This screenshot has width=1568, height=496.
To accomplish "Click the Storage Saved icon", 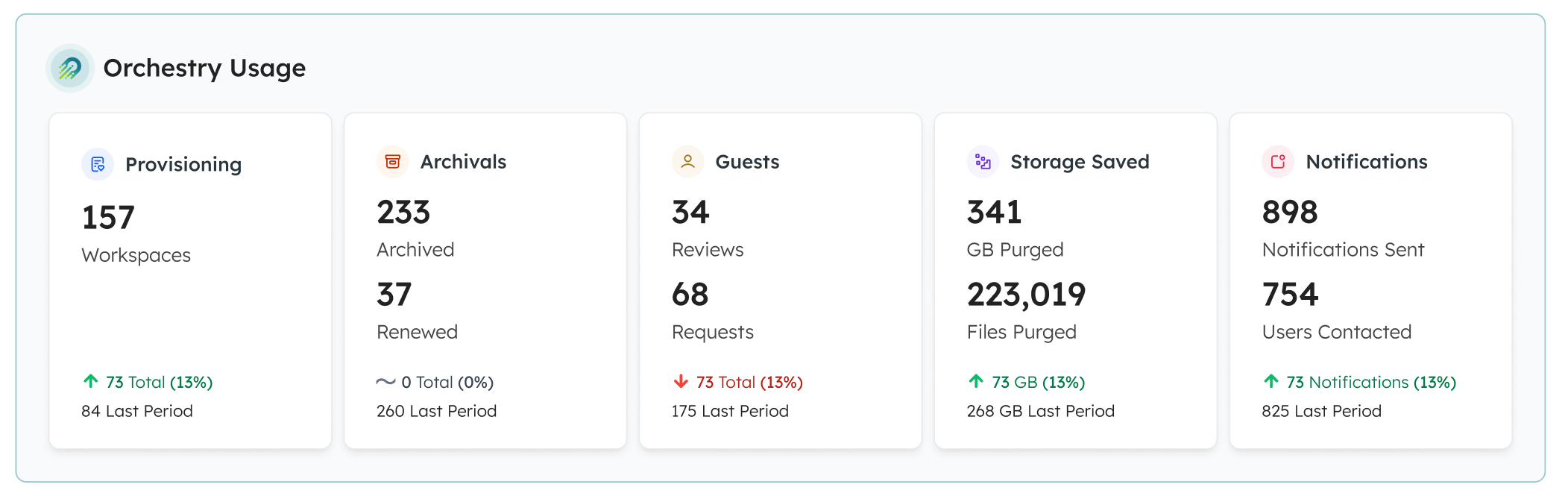I will 983,161.
